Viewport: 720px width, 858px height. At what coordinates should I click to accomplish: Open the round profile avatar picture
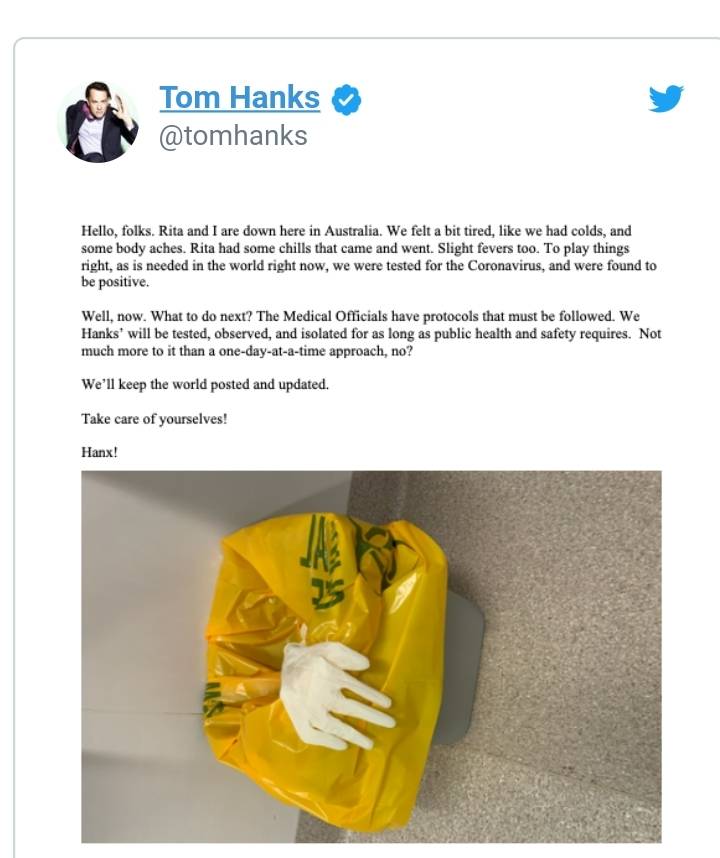click(98, 121)
